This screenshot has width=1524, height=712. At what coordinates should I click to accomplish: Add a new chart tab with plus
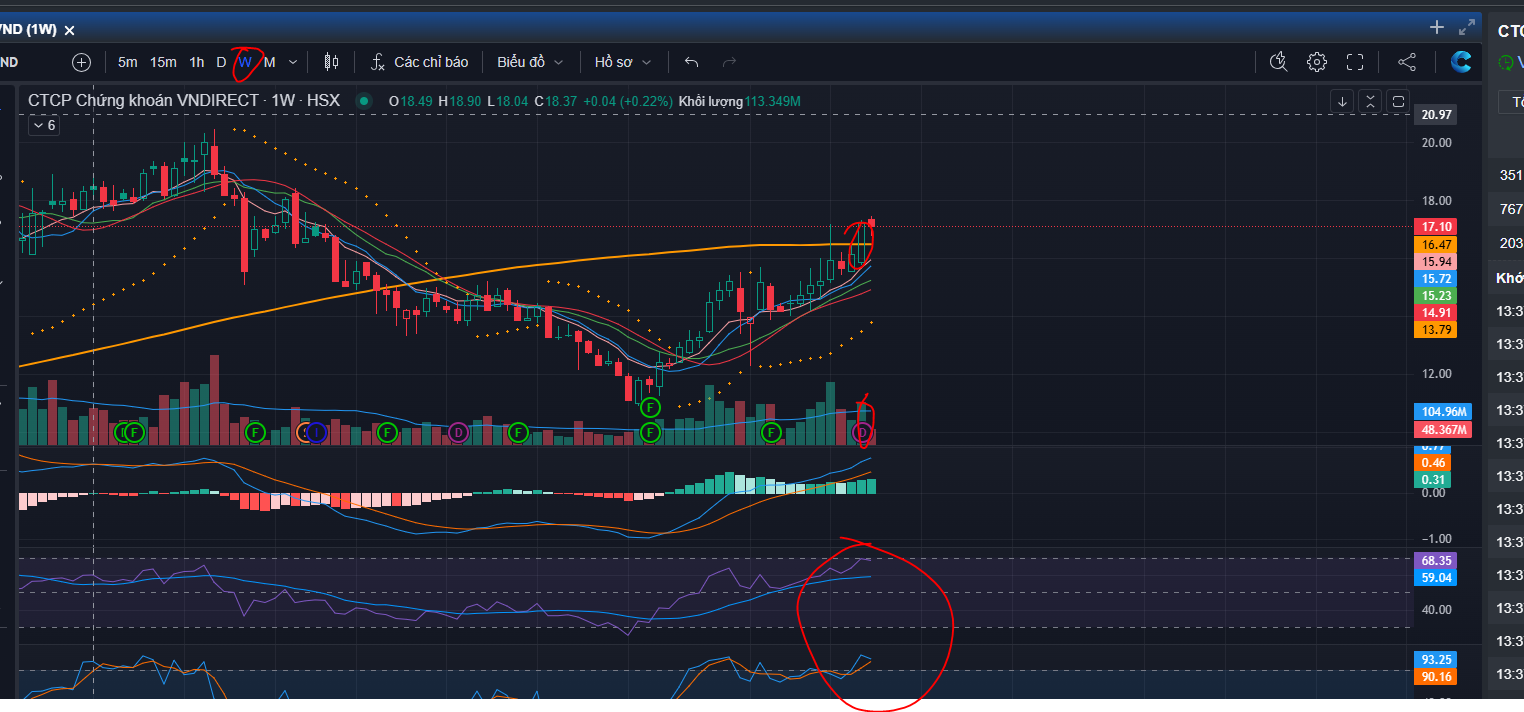(1437, 28)
